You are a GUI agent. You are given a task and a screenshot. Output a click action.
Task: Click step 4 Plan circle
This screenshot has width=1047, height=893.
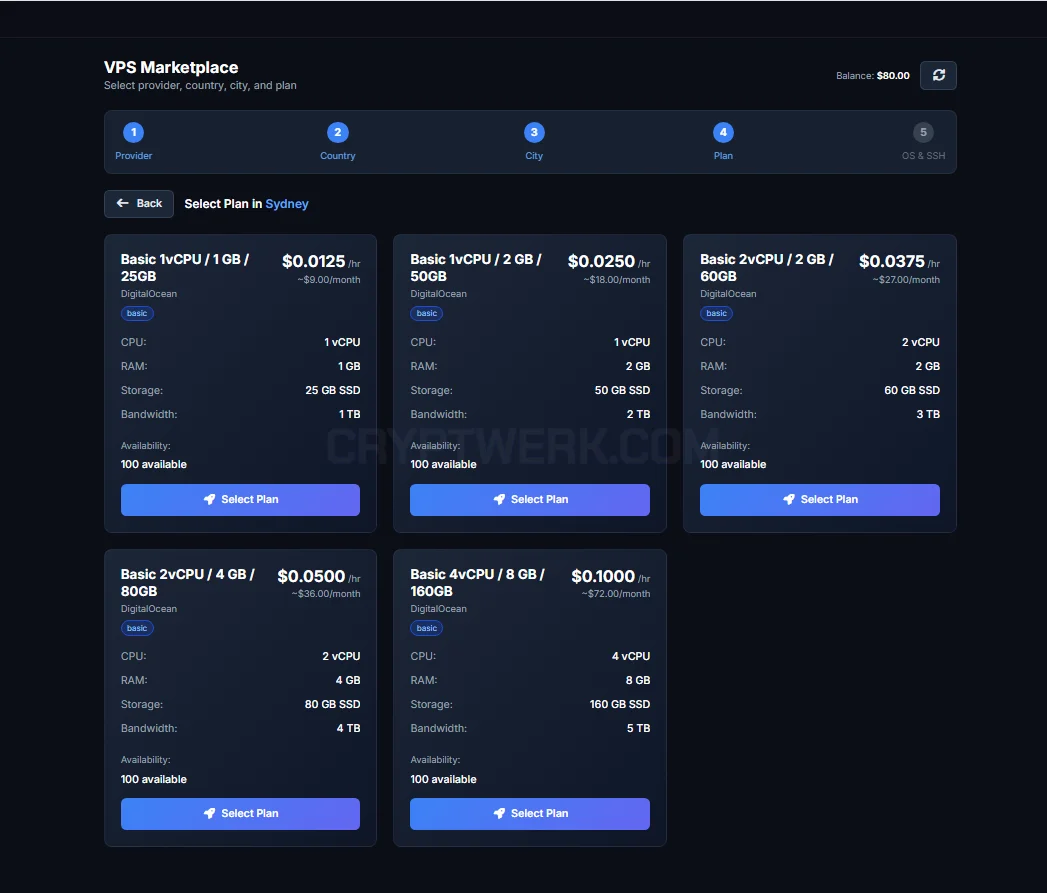(723, 132)
